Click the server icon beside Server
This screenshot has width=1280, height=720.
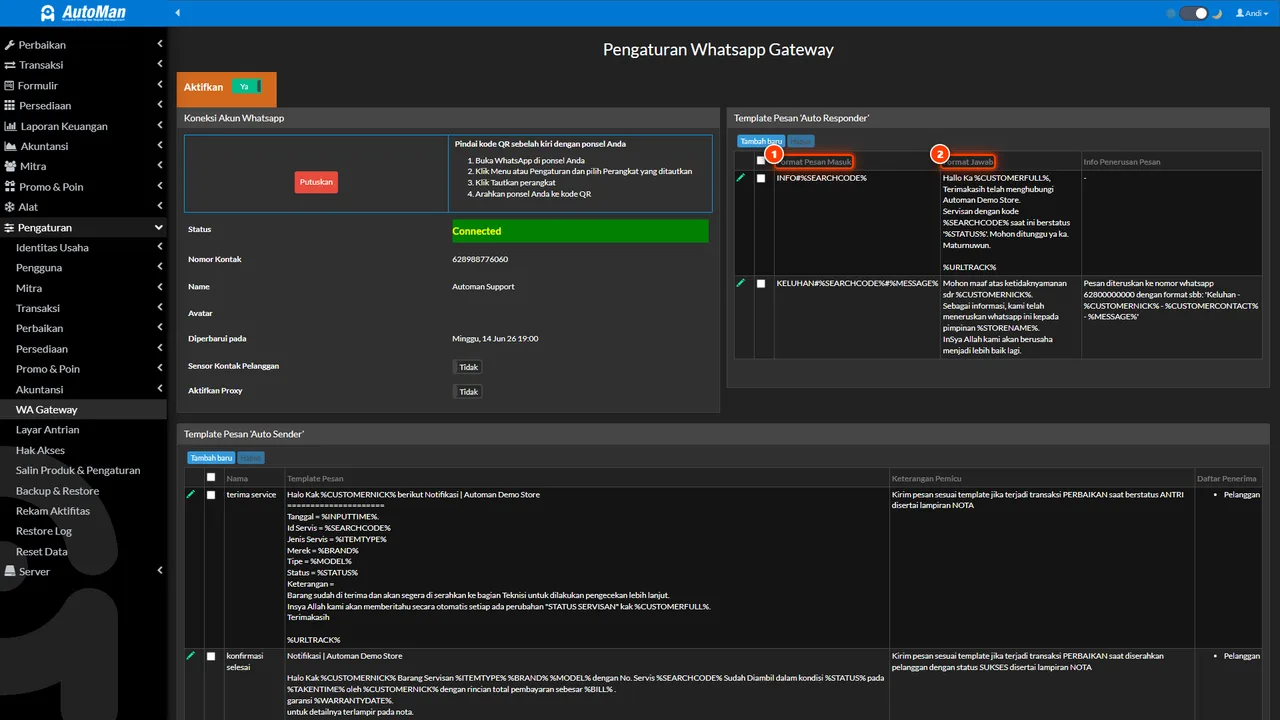10,572
